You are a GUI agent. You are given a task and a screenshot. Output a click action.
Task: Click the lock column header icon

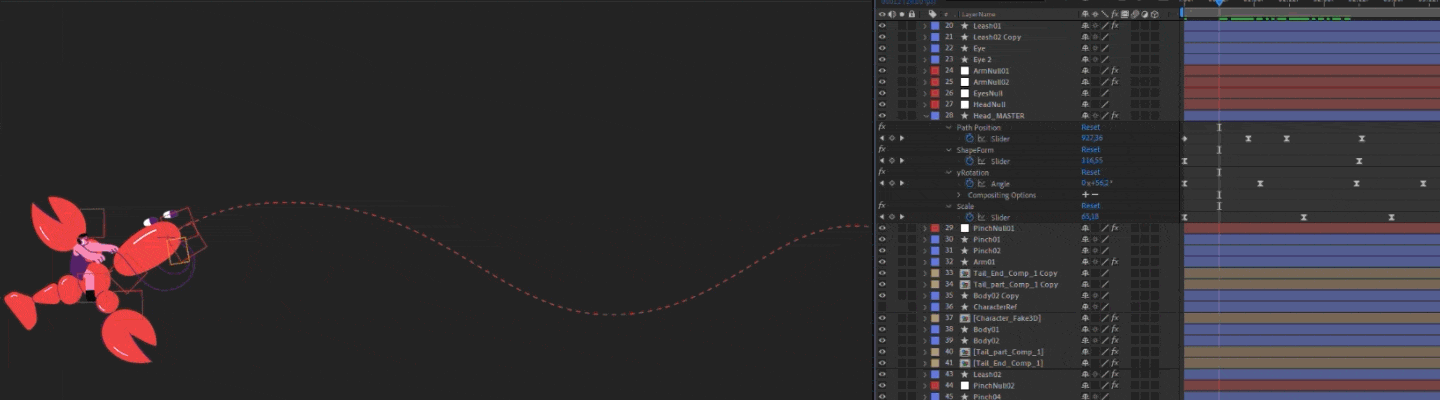pyautogui.click(x=912, y=14)
